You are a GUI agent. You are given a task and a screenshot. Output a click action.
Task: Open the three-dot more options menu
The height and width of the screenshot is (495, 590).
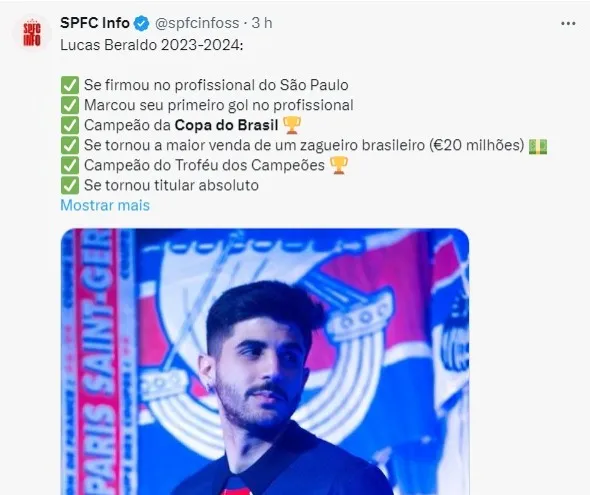568,23
